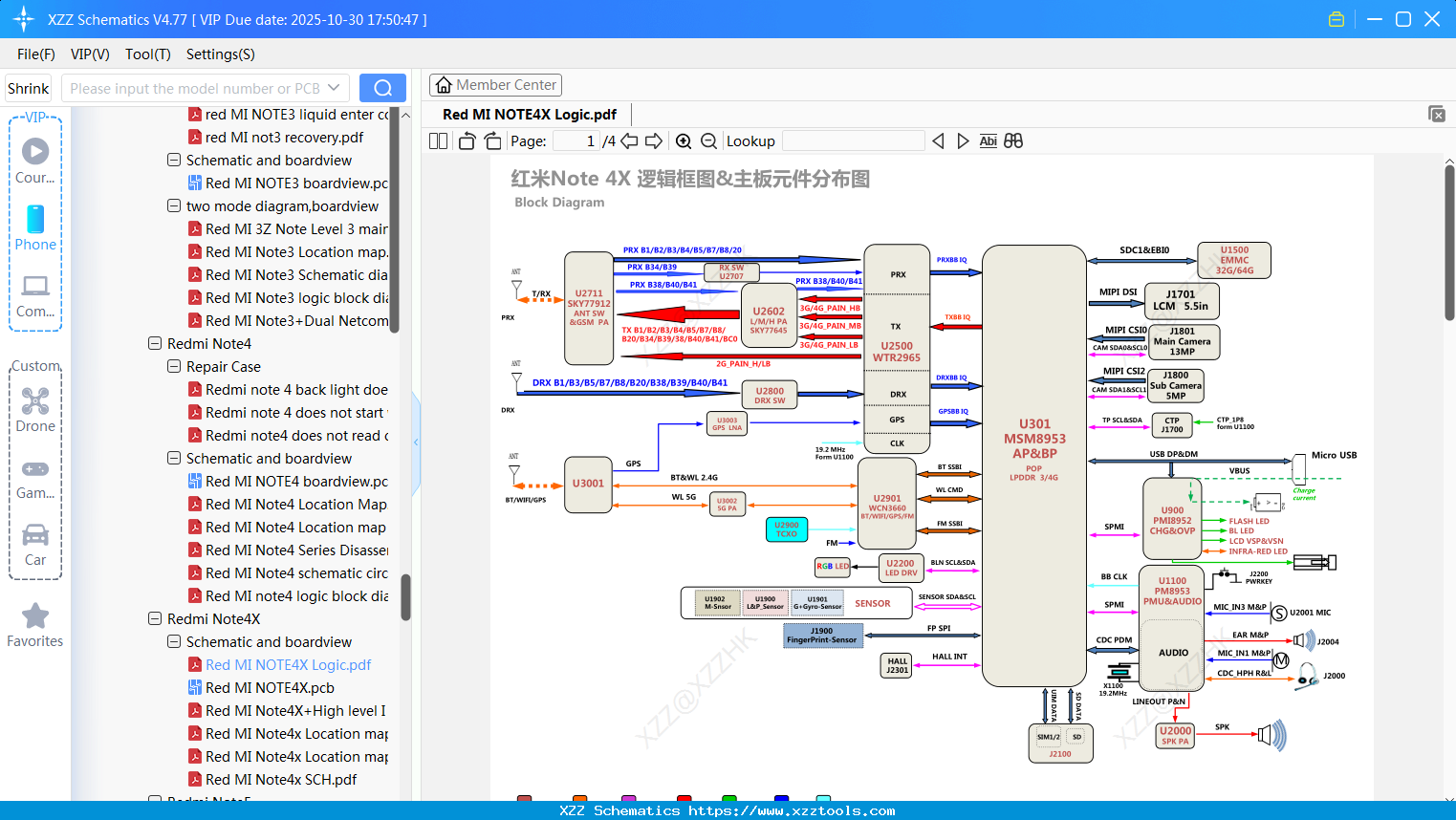The image size is (1456, 820).
Task: Open Red MI NOTE3 boardview file
Action: [x=288, y=183]
